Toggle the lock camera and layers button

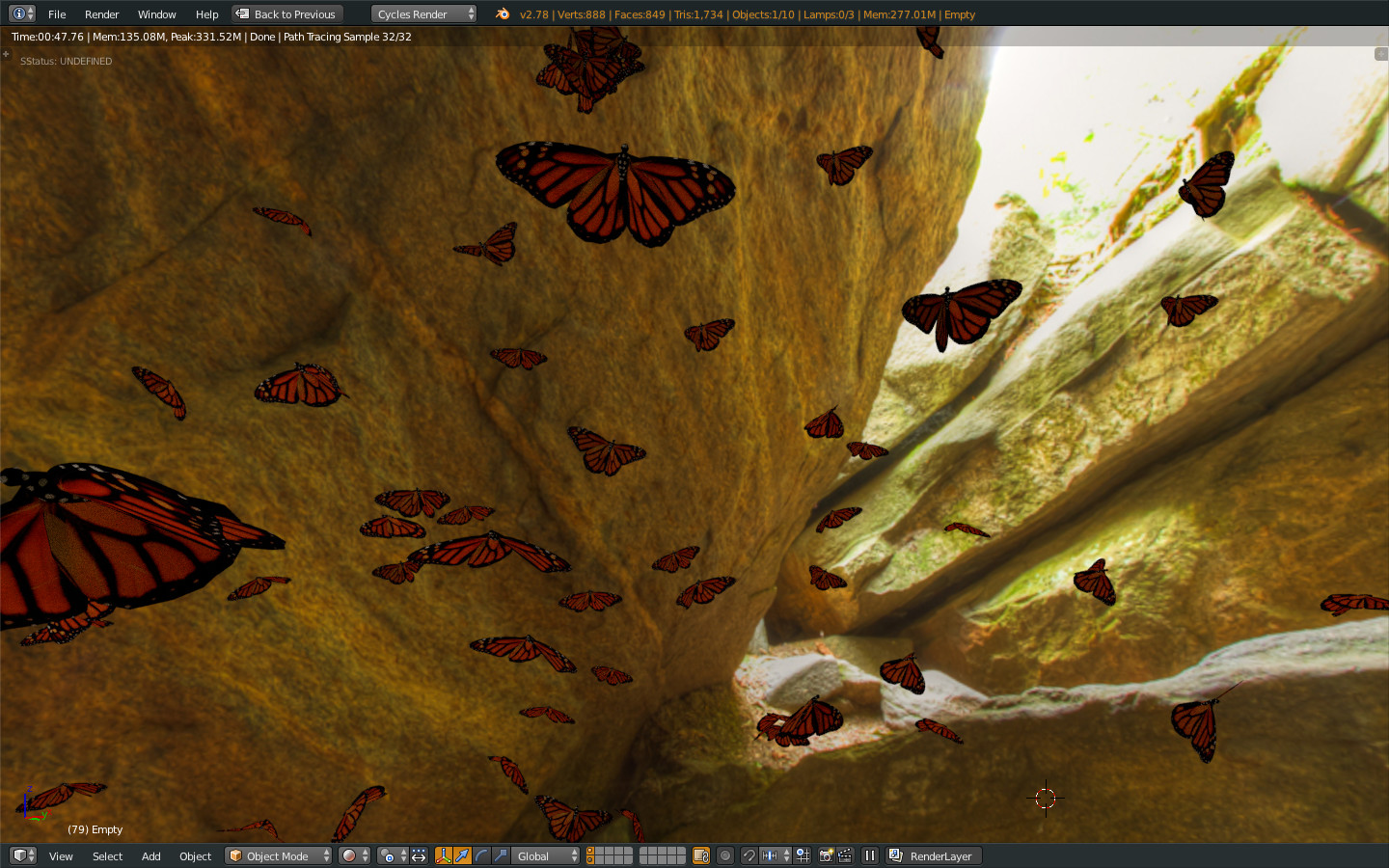tap(699, 855)
